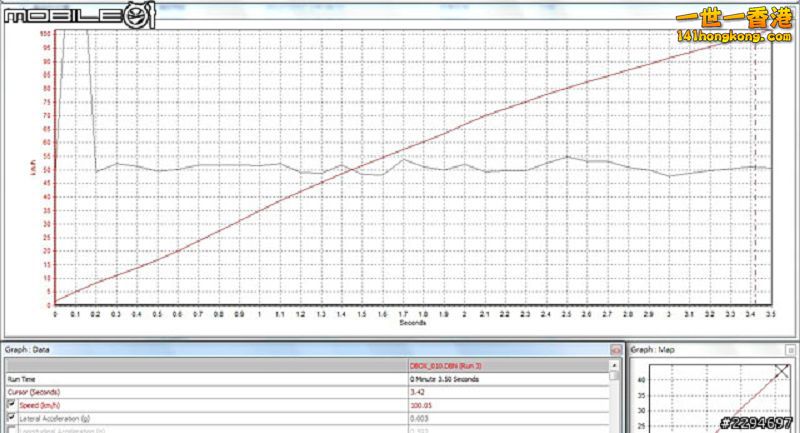Toggle the Lateral Acceleration (g) checkbox
Image resolution: width=800 pixels, height=433 pixels.
[x=11, y=418]
